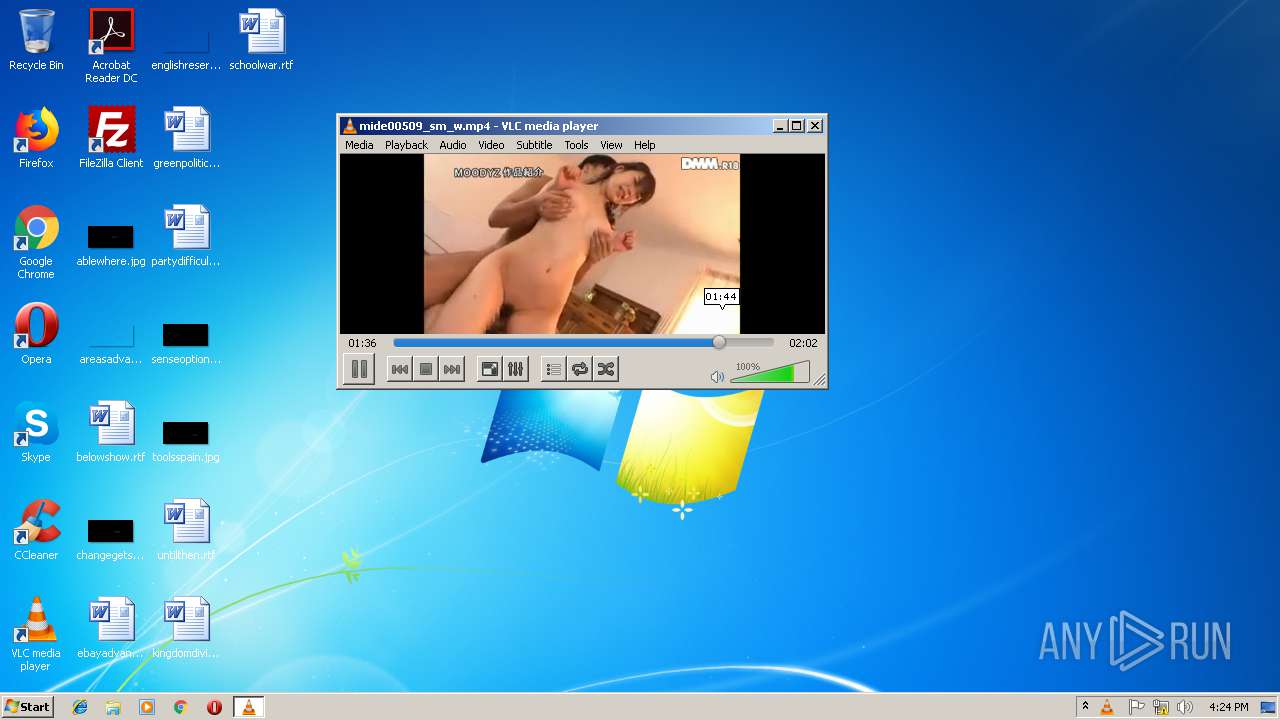Skip to previous media in VLC
This screenshot has width=1280, height=720.
tap(399, 369)
